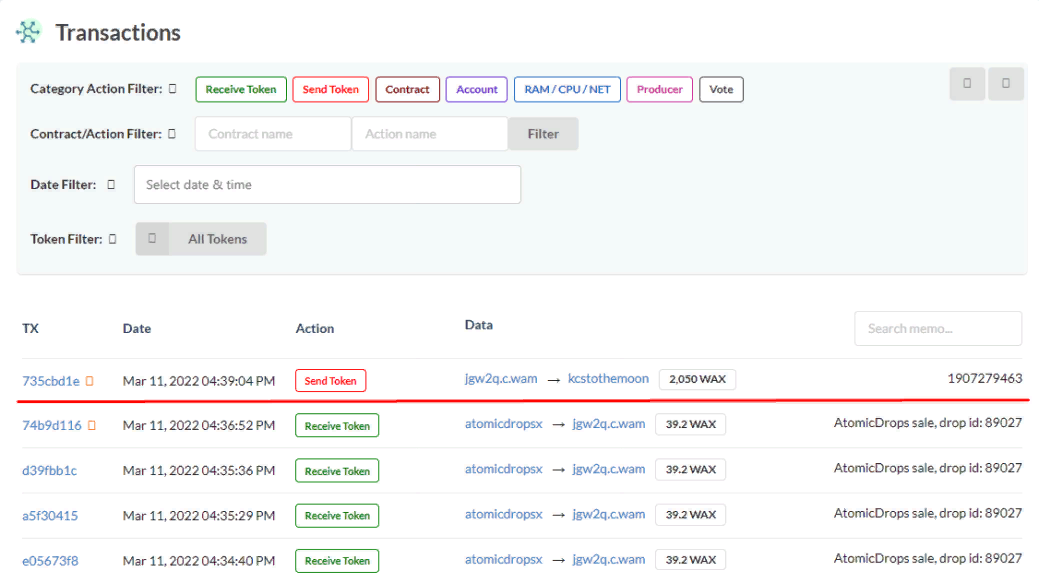The height and width of the screenshot is (583, 1039).
Task: Open atomicdropsx link in d39fbb1c row
Action: (504, 469)
